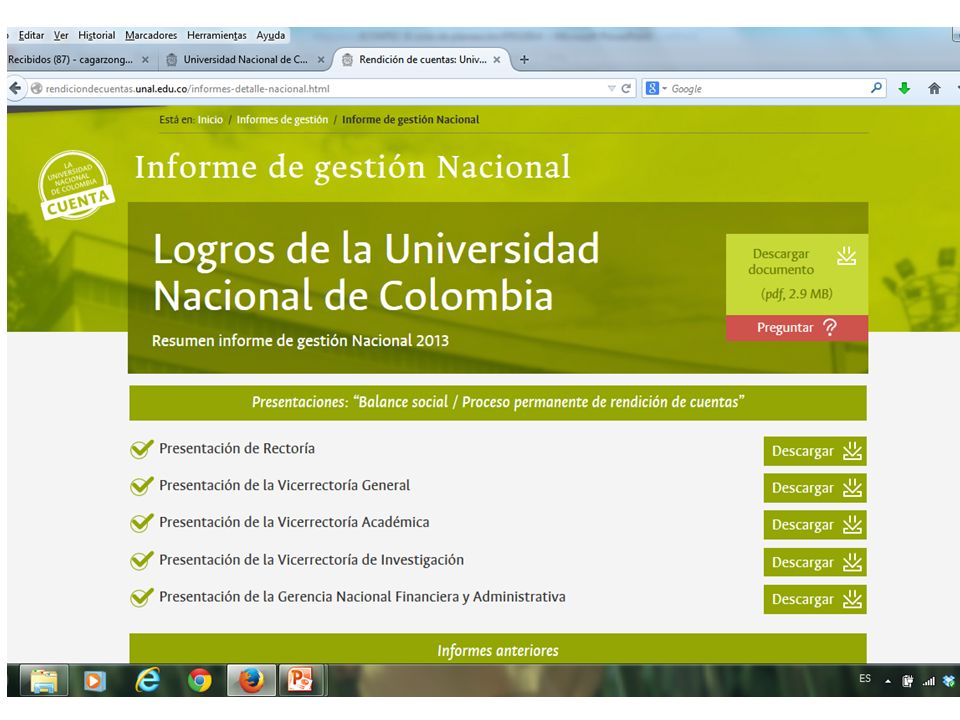The image size is (960, 720).
Task: Download Presentación de la Vicerrectoría Académica
Action: click(815, 525)
